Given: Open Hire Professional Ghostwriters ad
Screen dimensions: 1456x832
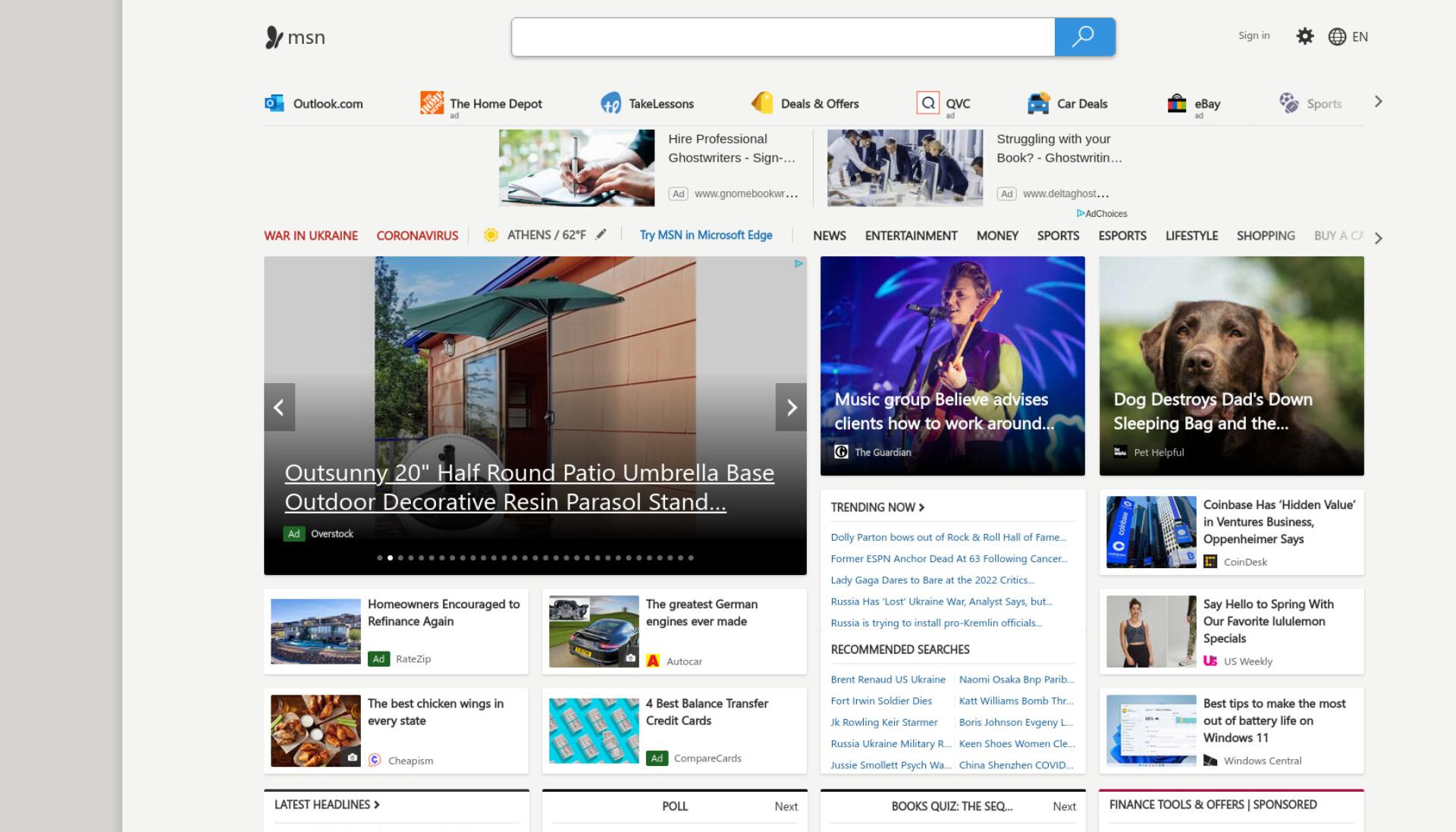Looking at the screenshot, I should [x=649, y=168].
